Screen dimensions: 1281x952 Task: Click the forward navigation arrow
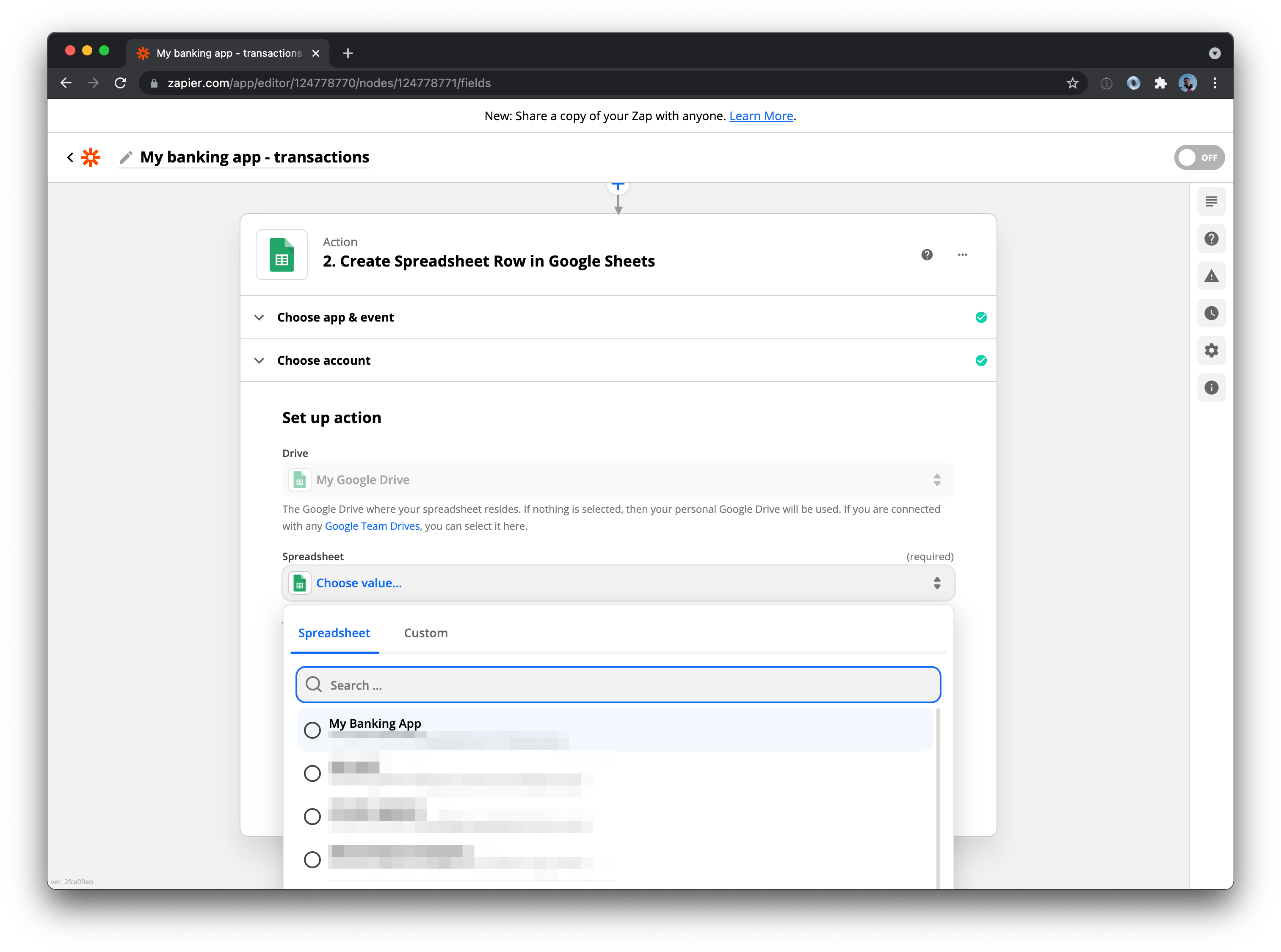(94, 83)
